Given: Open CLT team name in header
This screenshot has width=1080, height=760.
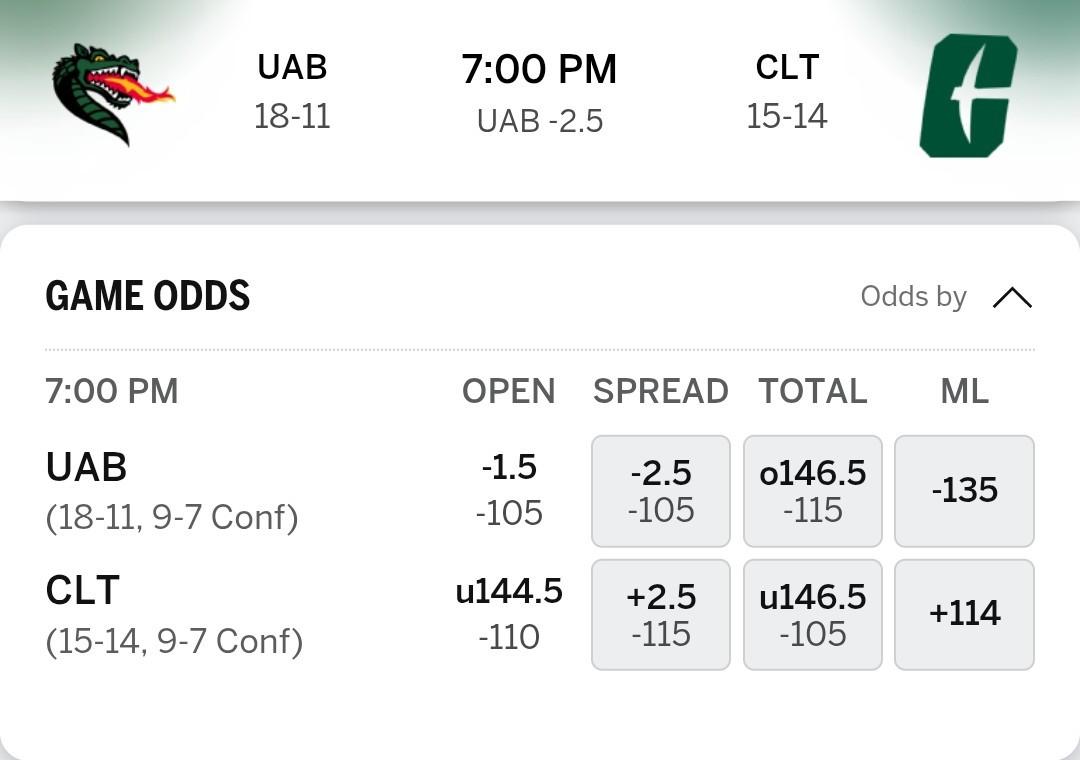Looking at the screenshot, I should point(787,67).
